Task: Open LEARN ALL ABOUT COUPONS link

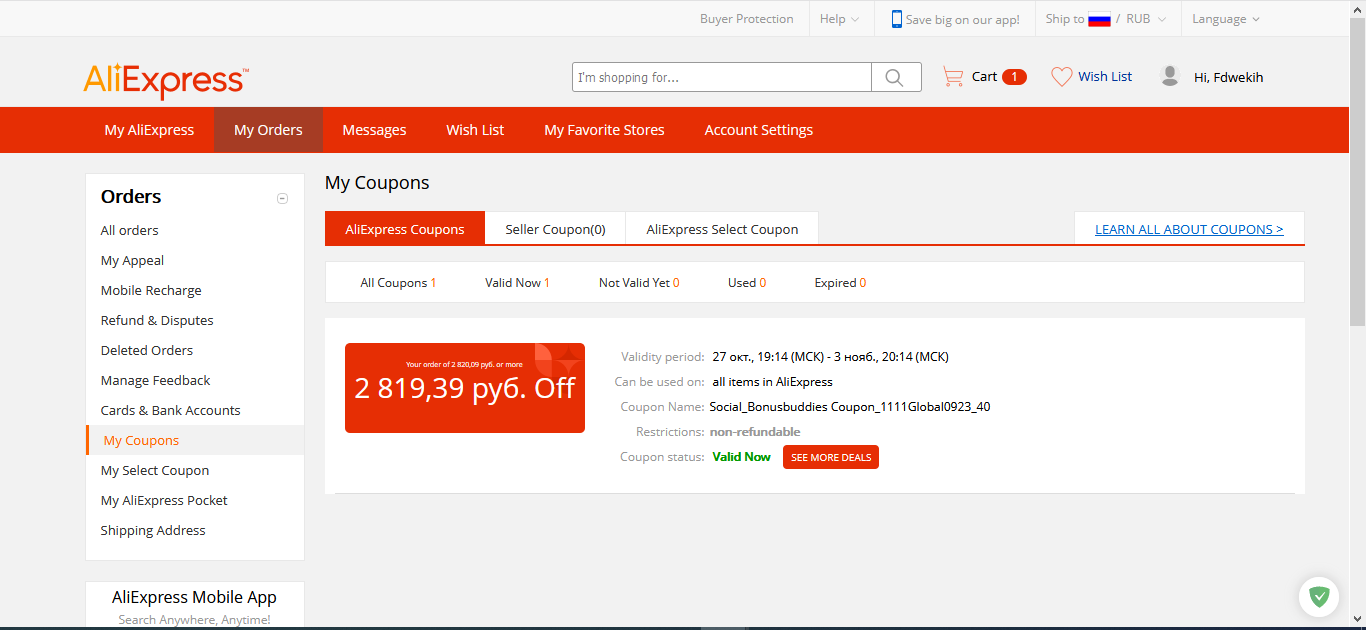Action: pyautogui.click(x=1189, y=229)
